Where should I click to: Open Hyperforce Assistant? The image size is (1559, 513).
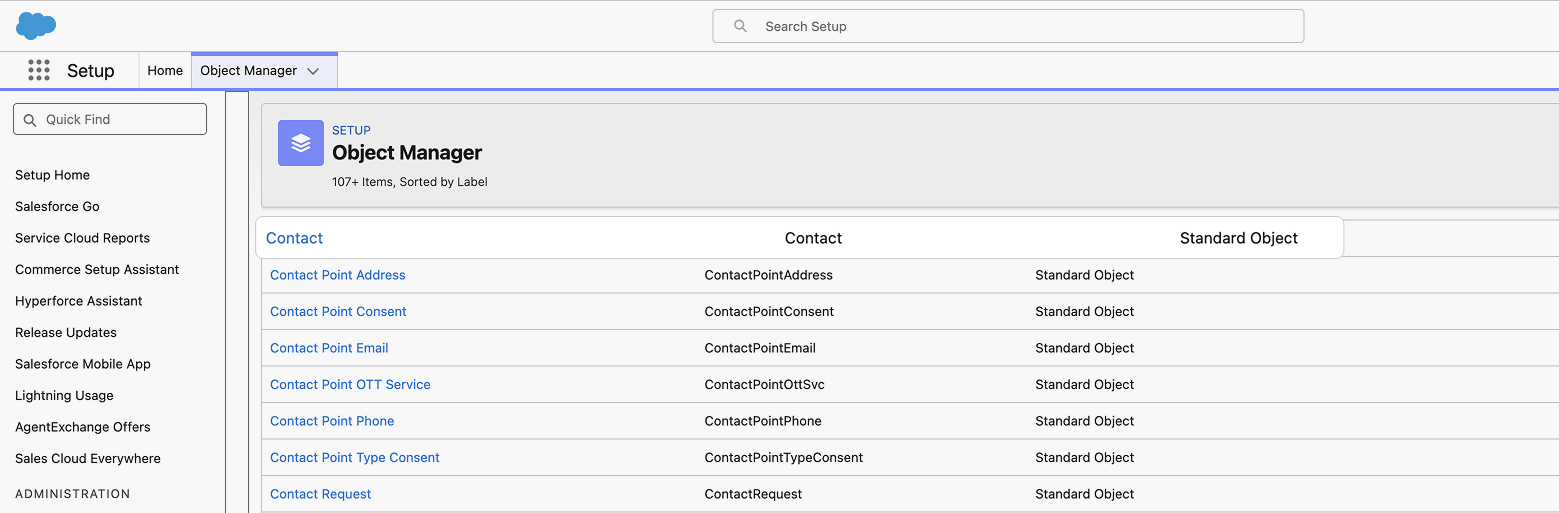pos(79,301)
